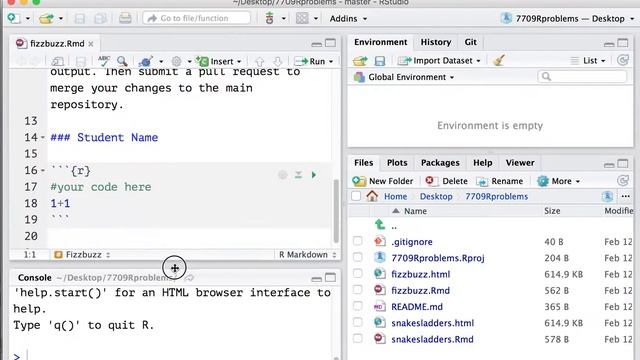This screenshot has width=640, height=360.
Task: Close the fizzbuzz.Rmd tab
Action: coord(91,44)
